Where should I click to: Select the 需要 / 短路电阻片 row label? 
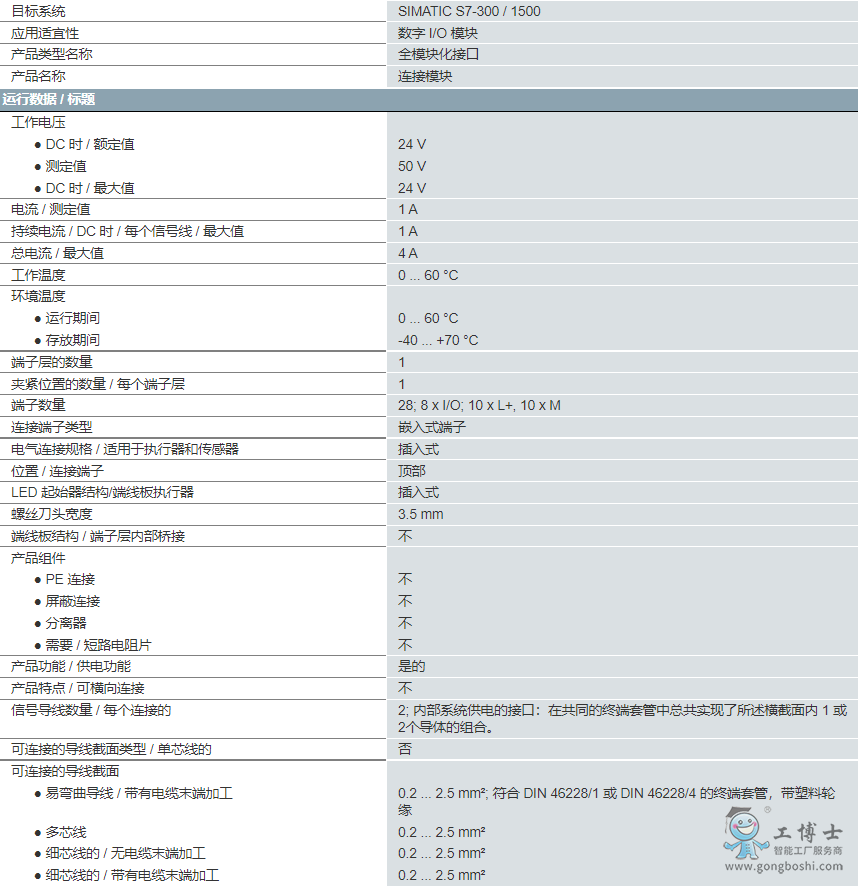point(98,645)
